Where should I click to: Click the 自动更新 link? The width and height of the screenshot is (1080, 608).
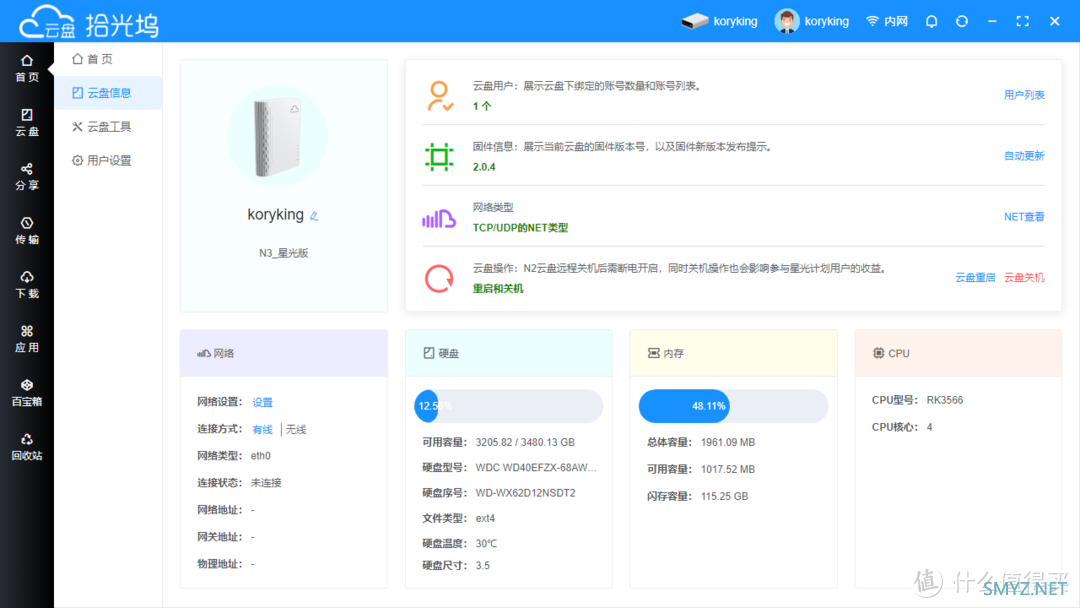click(1024, 156)
